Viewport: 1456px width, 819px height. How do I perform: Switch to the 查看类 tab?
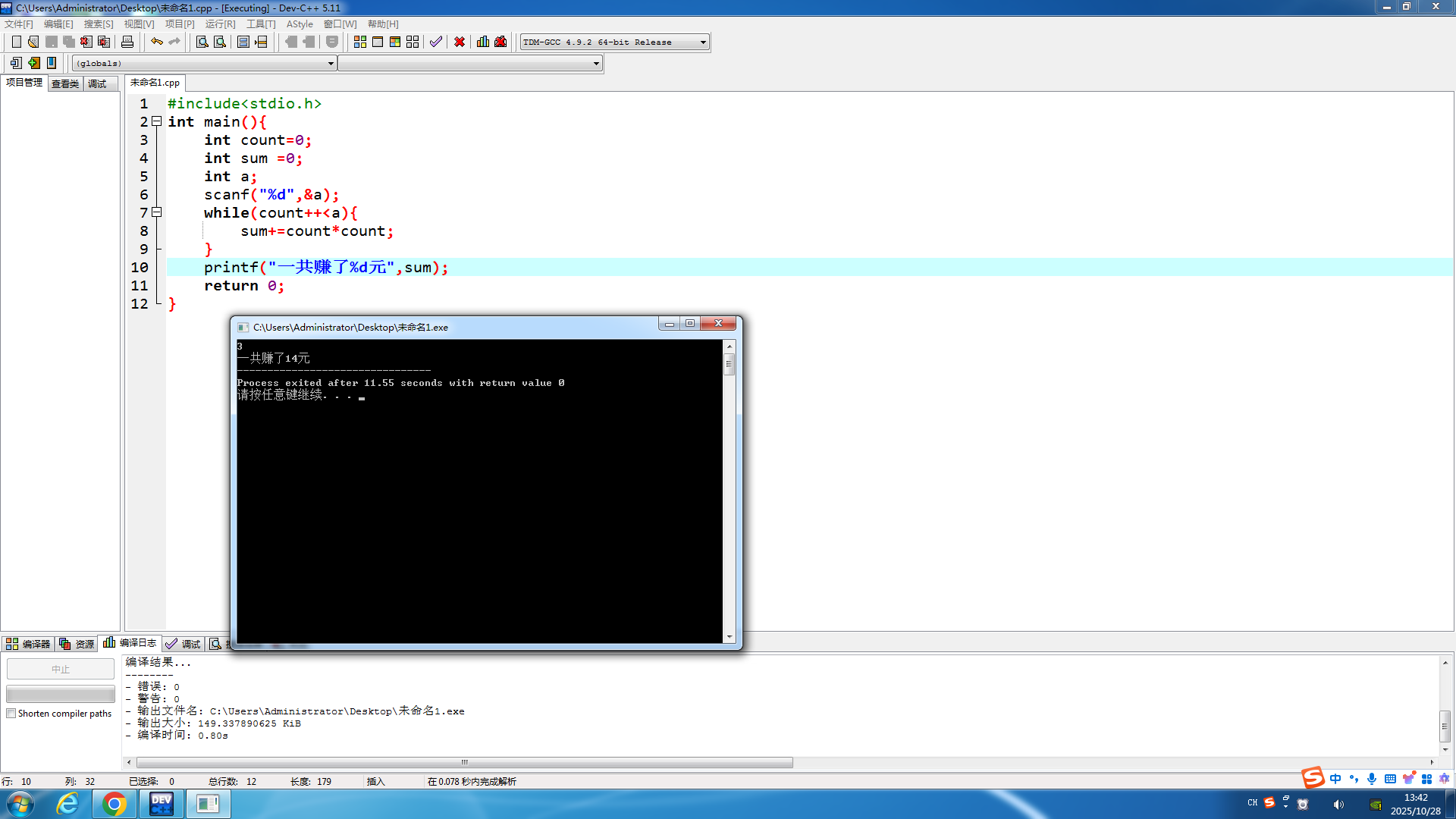tap(65, 83)
